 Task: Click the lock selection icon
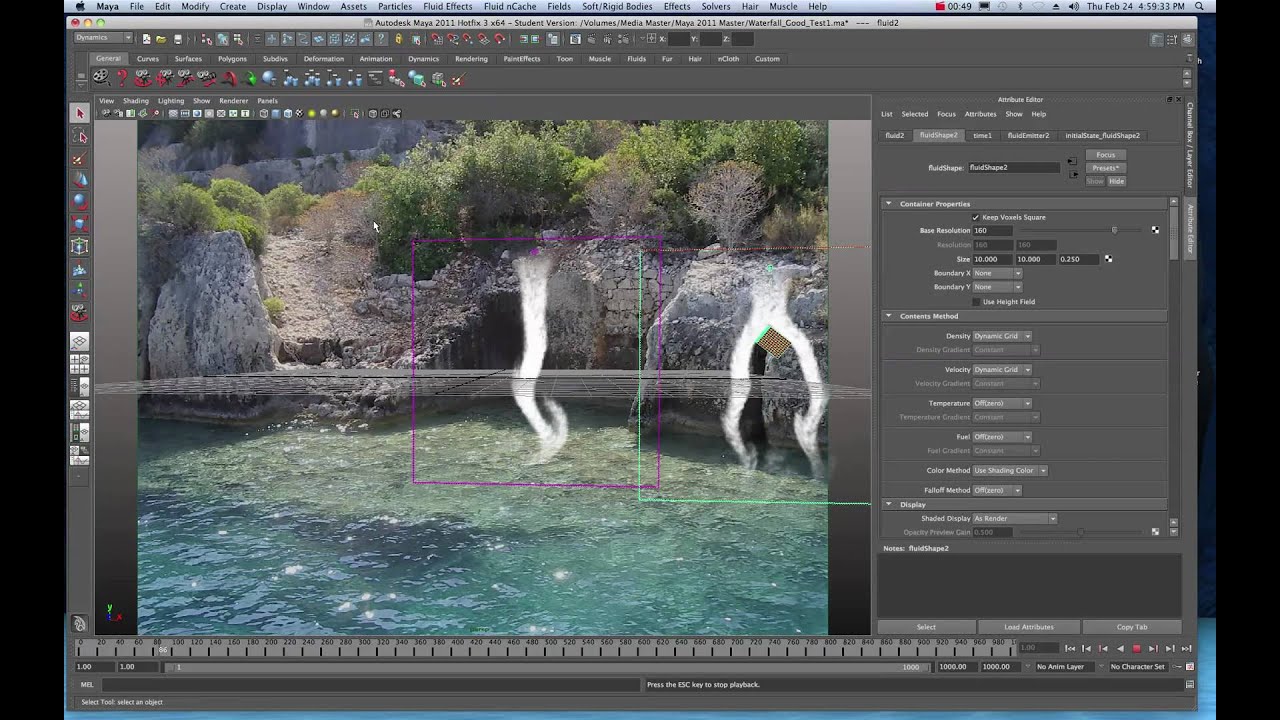[x=398, y=39]
